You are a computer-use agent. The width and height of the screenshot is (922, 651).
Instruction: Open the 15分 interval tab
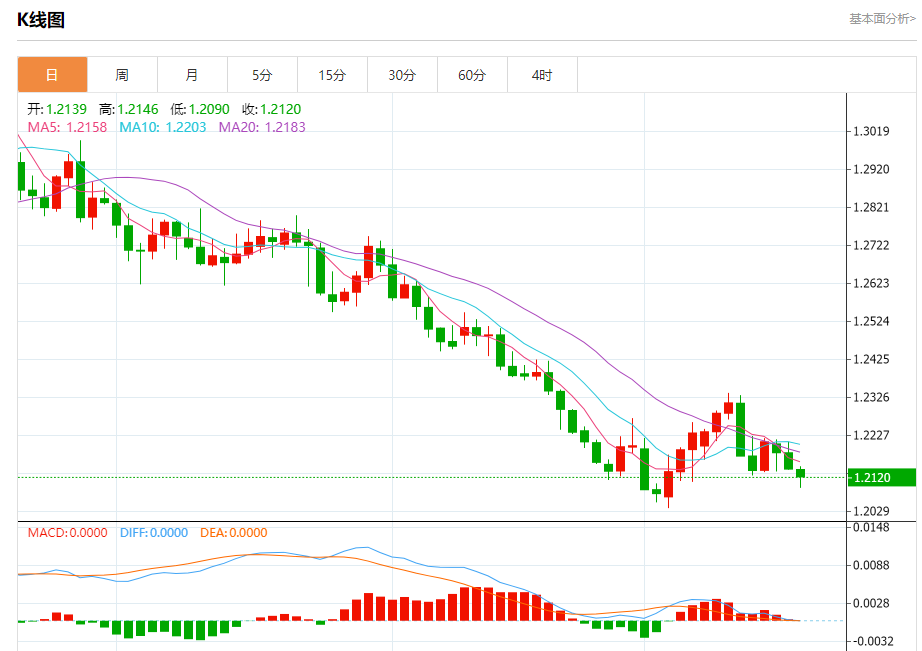(332, 75)
